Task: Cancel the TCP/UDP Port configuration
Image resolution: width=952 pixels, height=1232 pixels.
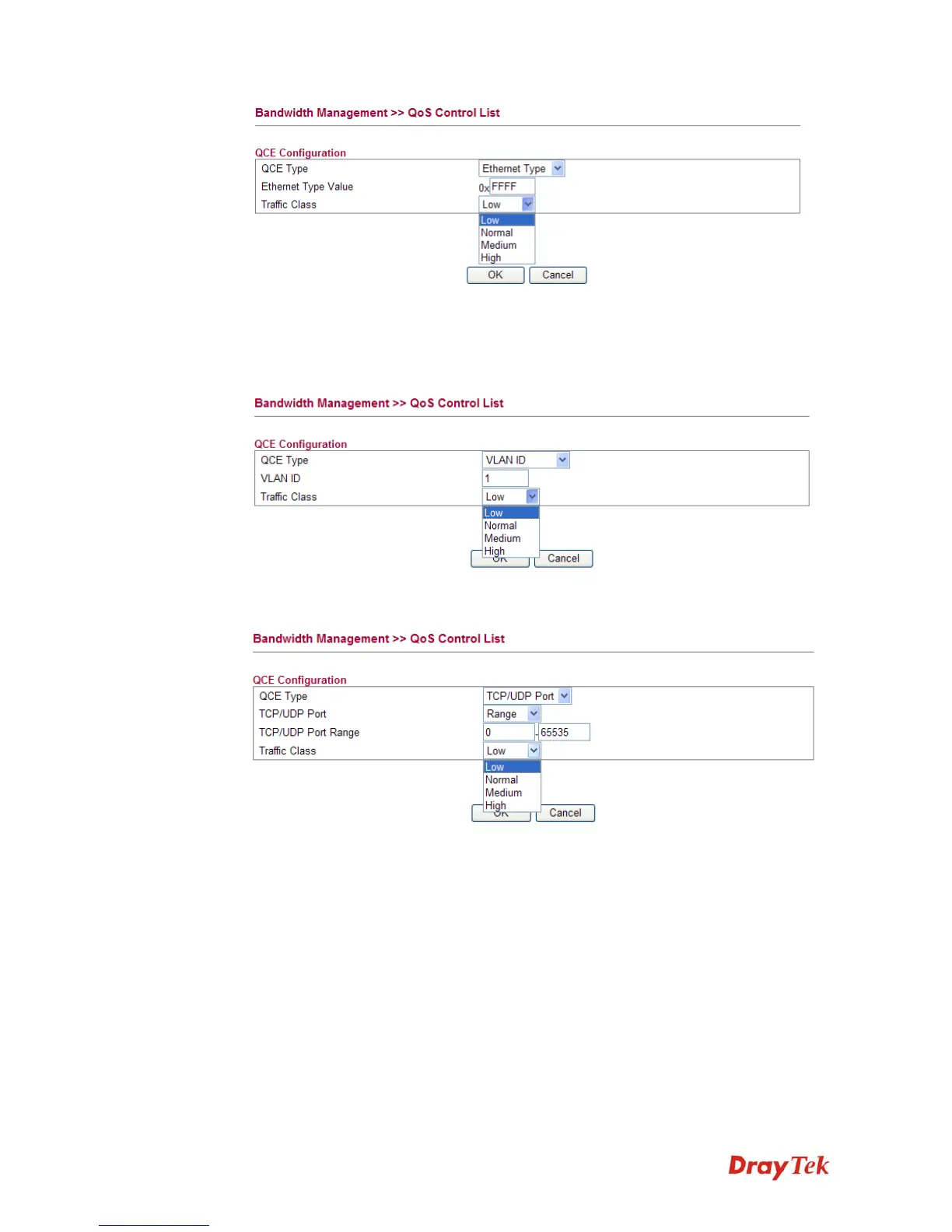Action: click(x=565, y=814)
